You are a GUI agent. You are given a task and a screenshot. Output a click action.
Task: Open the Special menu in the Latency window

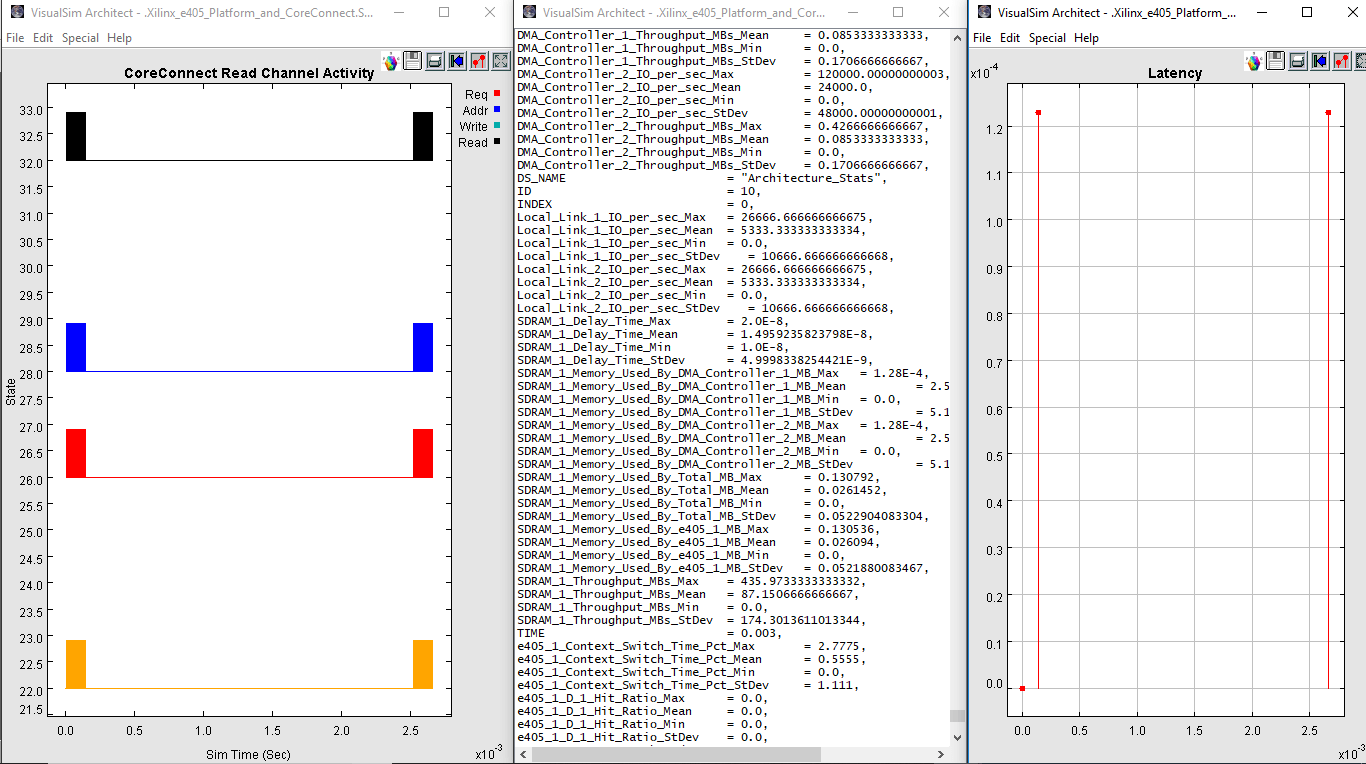tap(1047, 38)
